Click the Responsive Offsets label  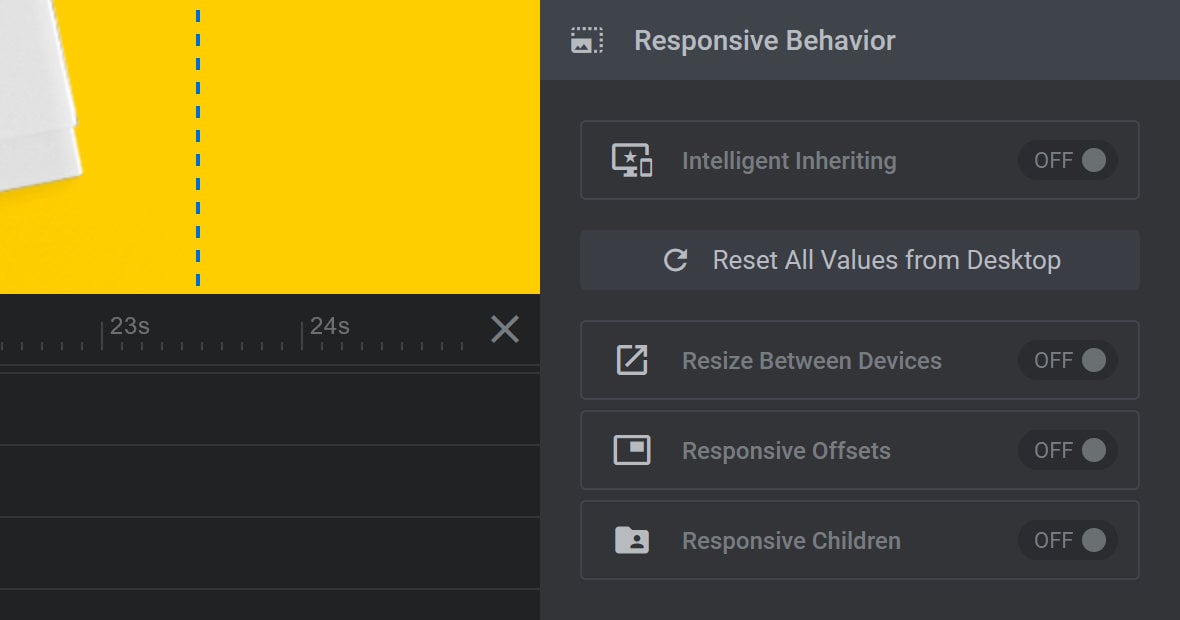(x=786, y=451)
